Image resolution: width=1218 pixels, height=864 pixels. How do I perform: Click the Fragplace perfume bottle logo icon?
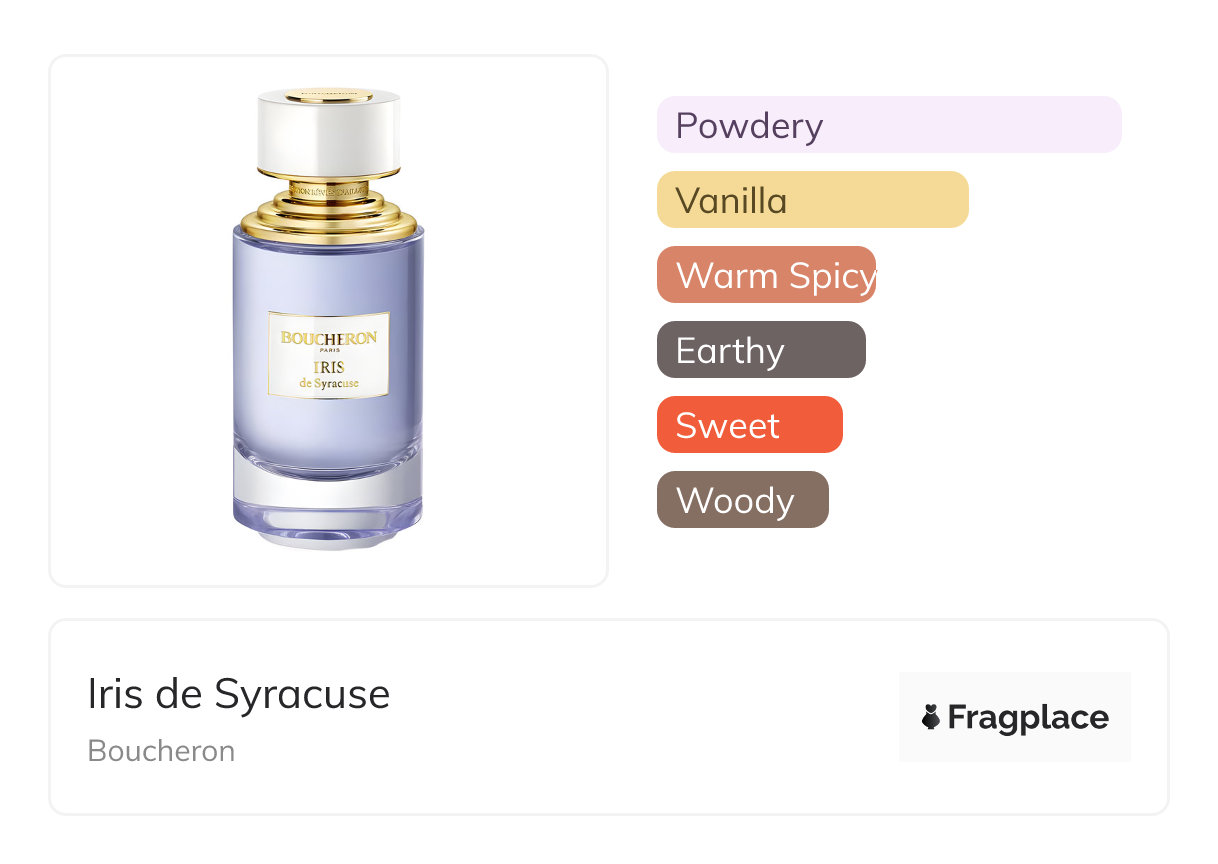[x=931, y=717]
